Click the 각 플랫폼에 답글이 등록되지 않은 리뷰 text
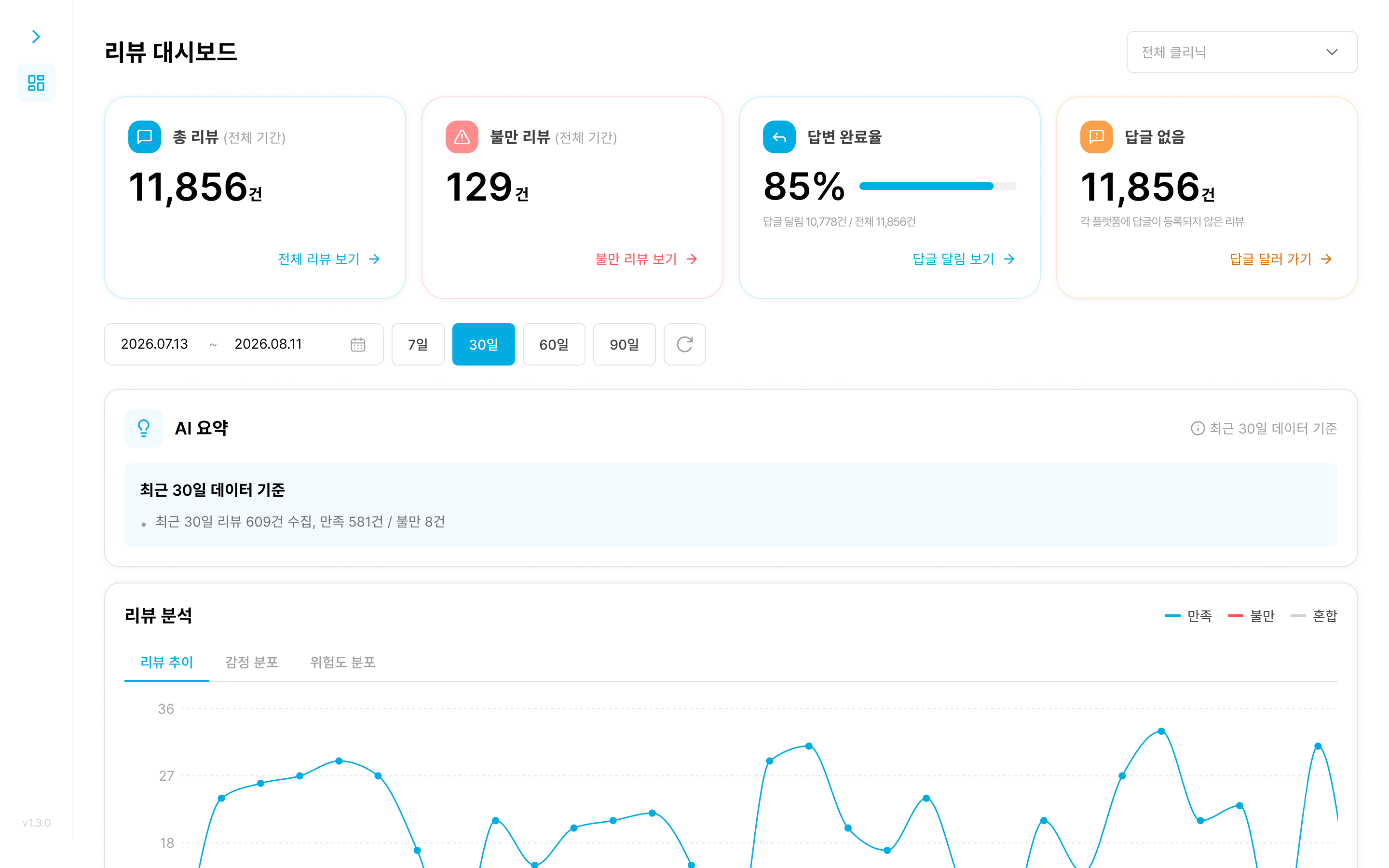This screenshot has height=868, width=1389. point(1162,222)
